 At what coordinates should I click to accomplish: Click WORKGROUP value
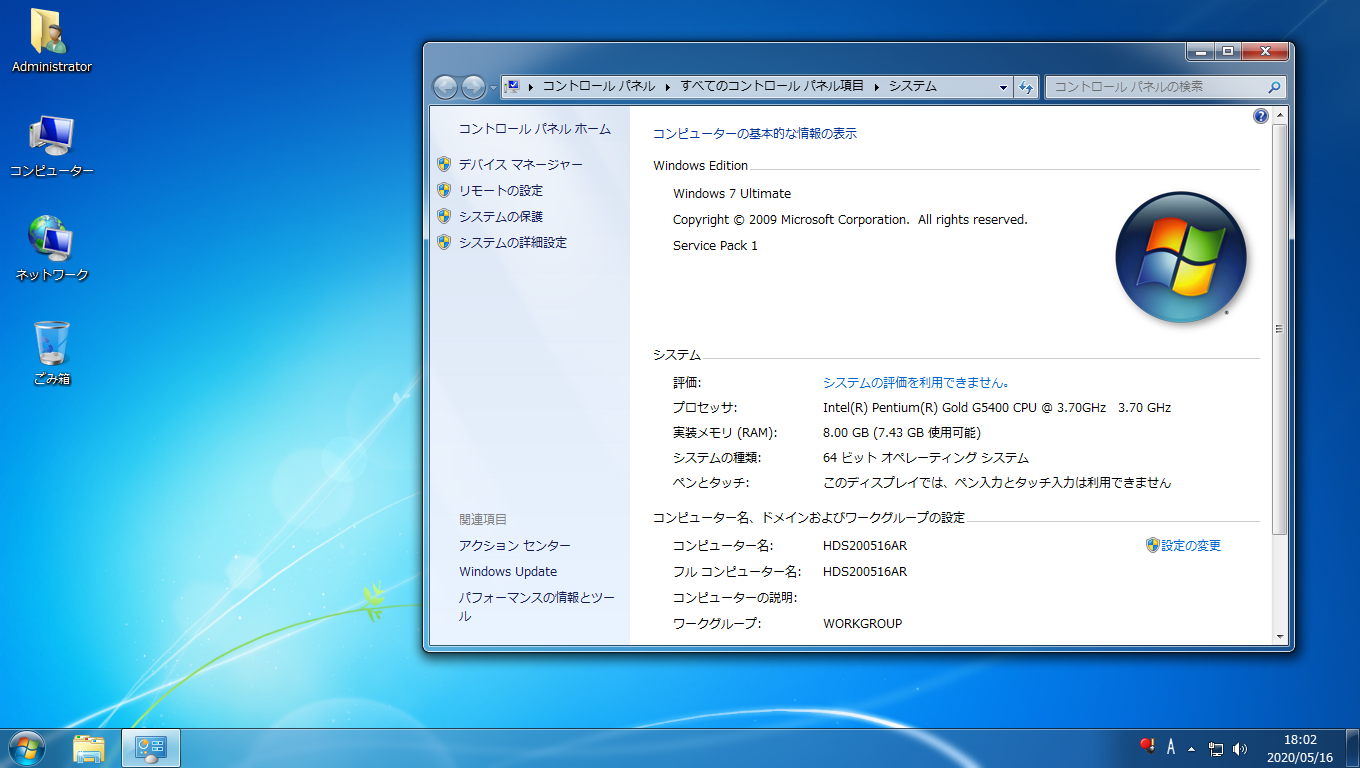point(863,623)
